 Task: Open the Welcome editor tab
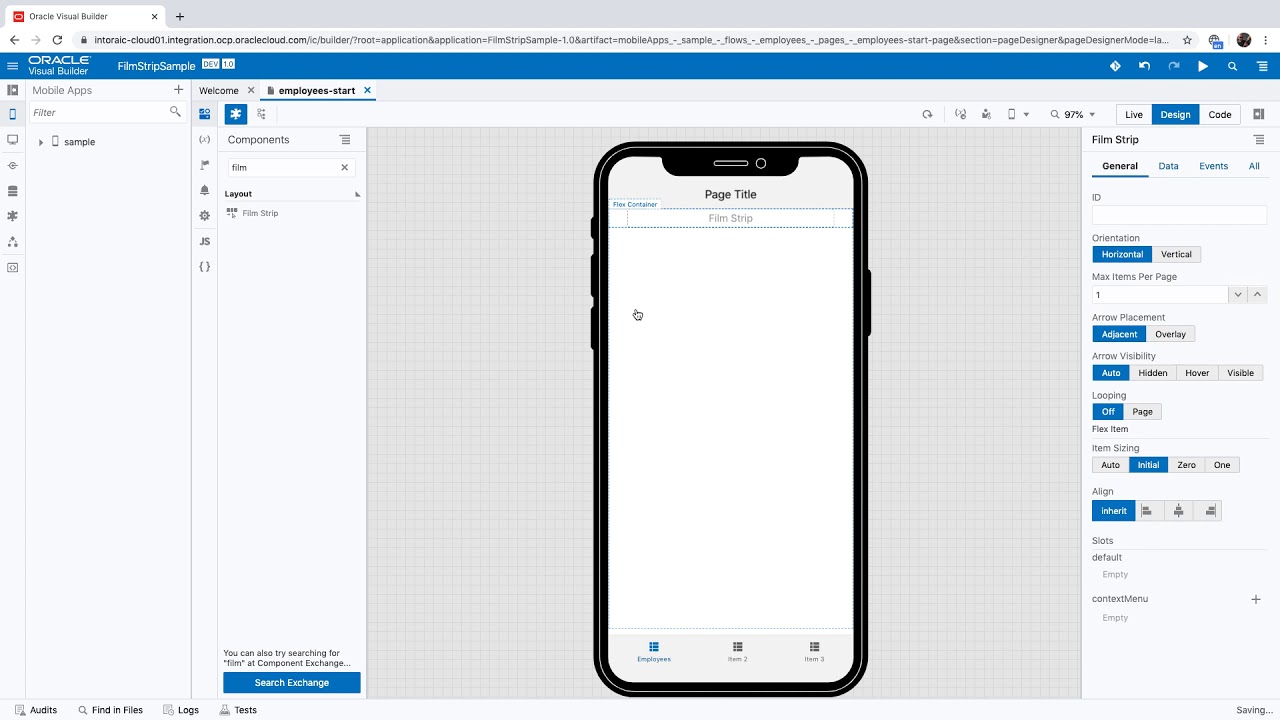click(219, 90)
